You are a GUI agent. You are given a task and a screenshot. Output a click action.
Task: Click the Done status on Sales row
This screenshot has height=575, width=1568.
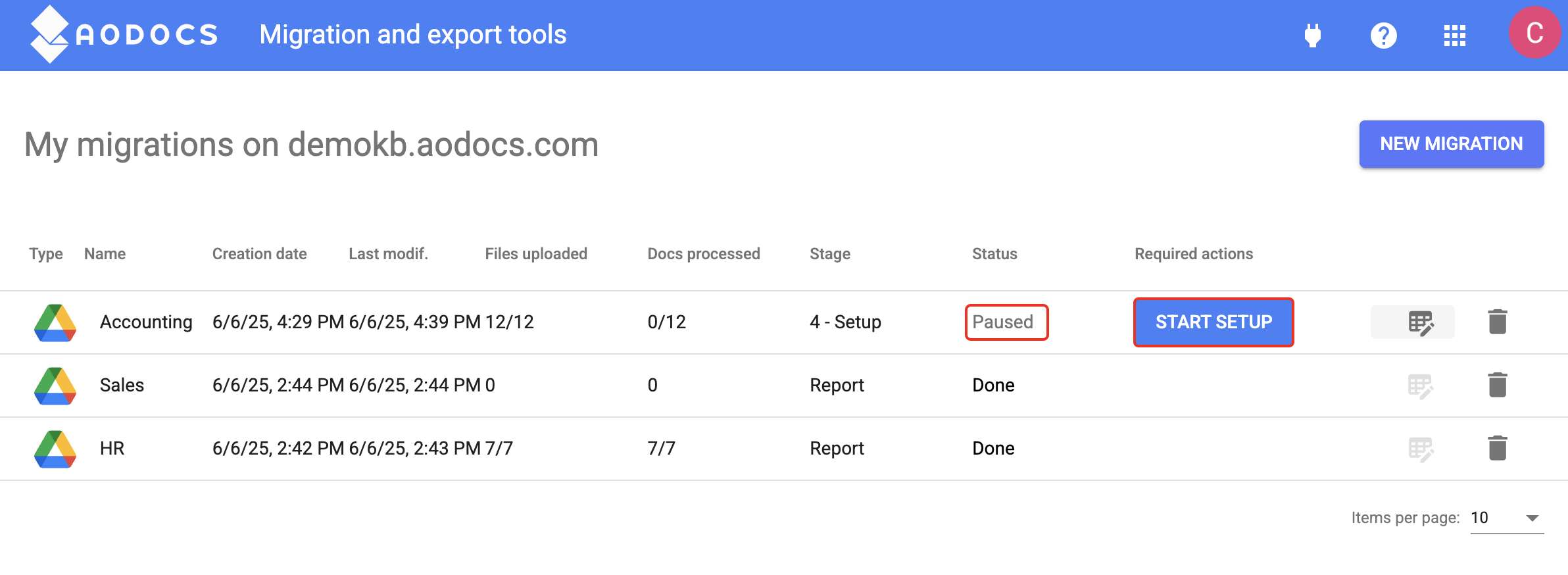click(993, 386)
